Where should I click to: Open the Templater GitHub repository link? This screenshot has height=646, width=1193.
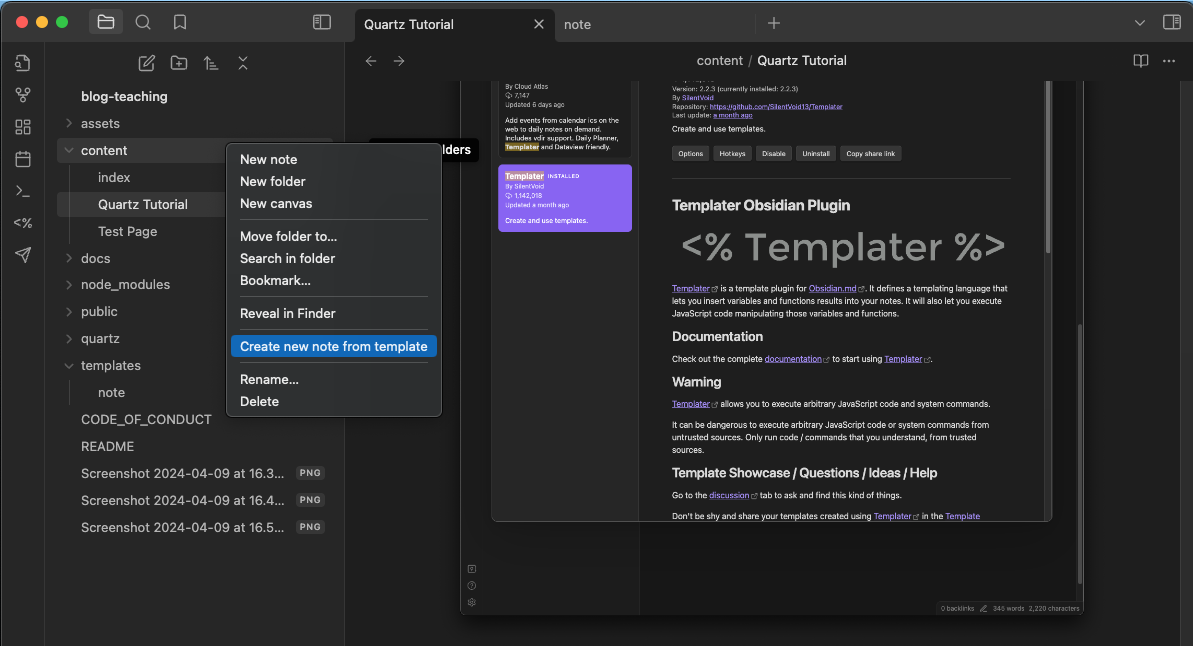point(776,107)
